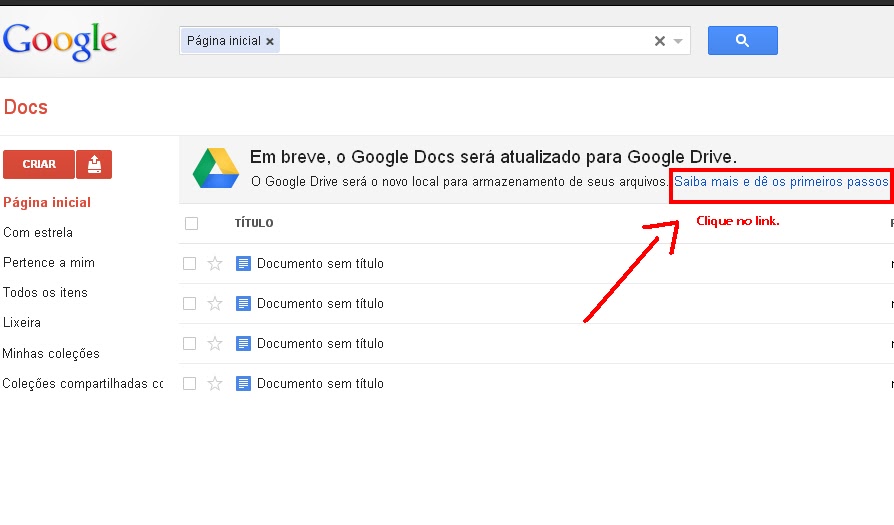Screen dimensions: 894x525
Task: Remove the Página inicial search chip
Action: (270, 41)
